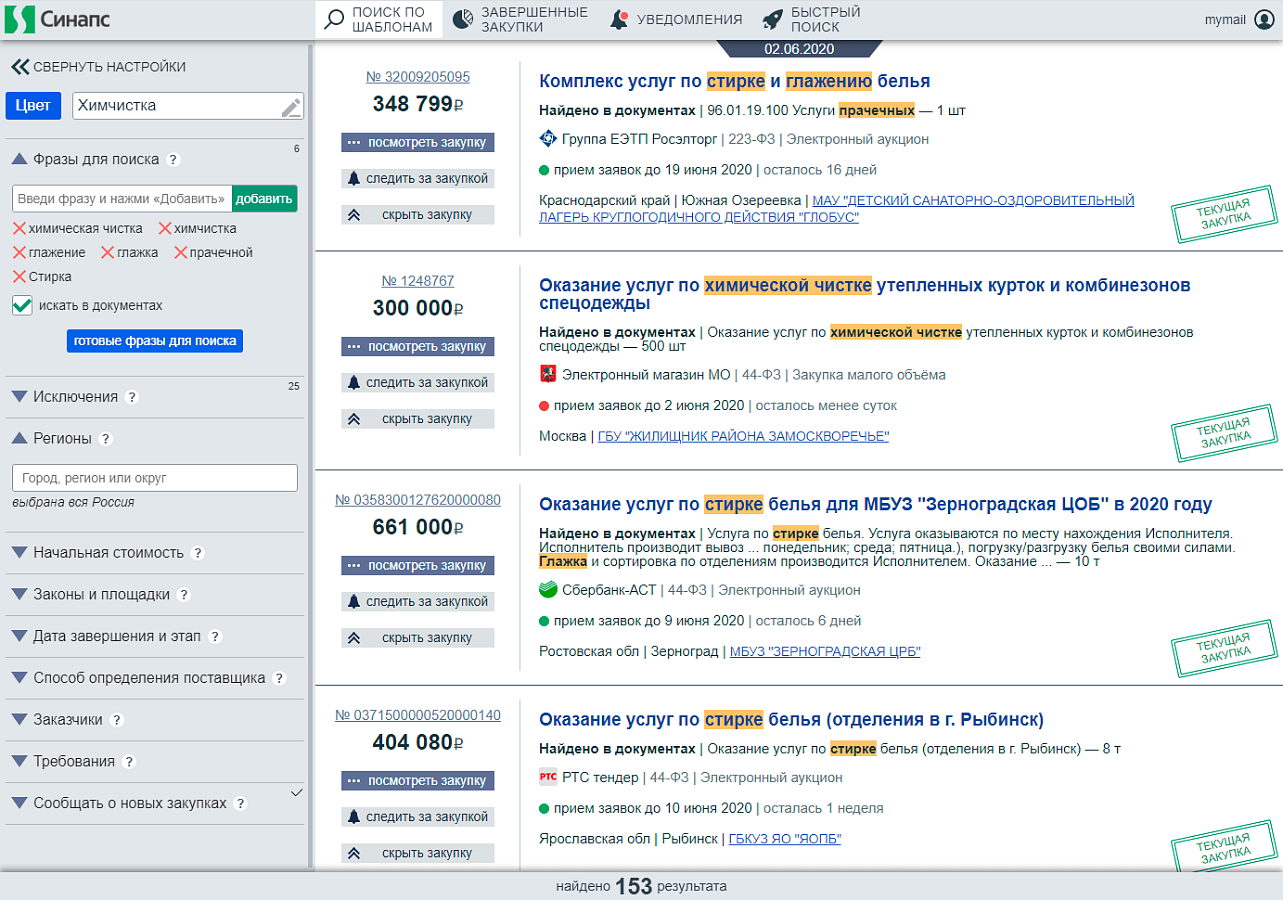
Task: Switch to Поиск по шаблонам tab
Action: pos(379,20)
